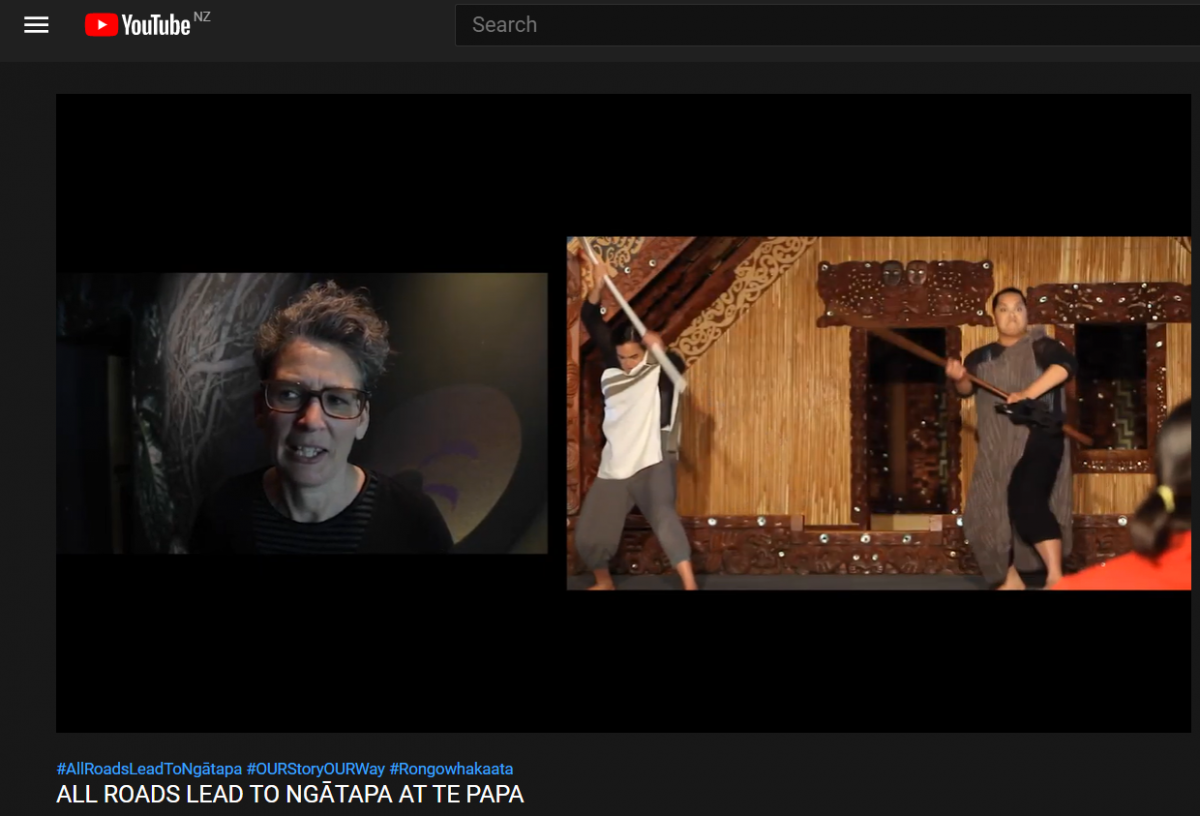Click the YouTube wordmark text
This screenshot has height=816, width=1200.
pyautogui.click(x=155, y=26)
